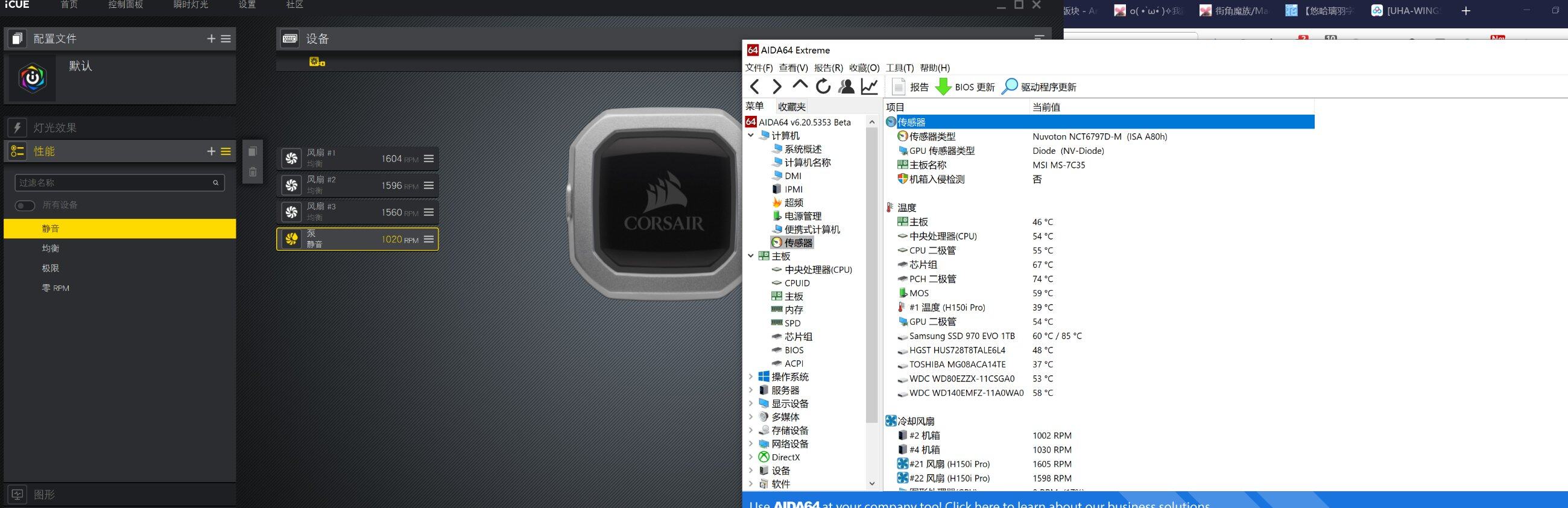1568x508 pixels.
Task: Open 风扇 #2 options menu
Action: 429,185
